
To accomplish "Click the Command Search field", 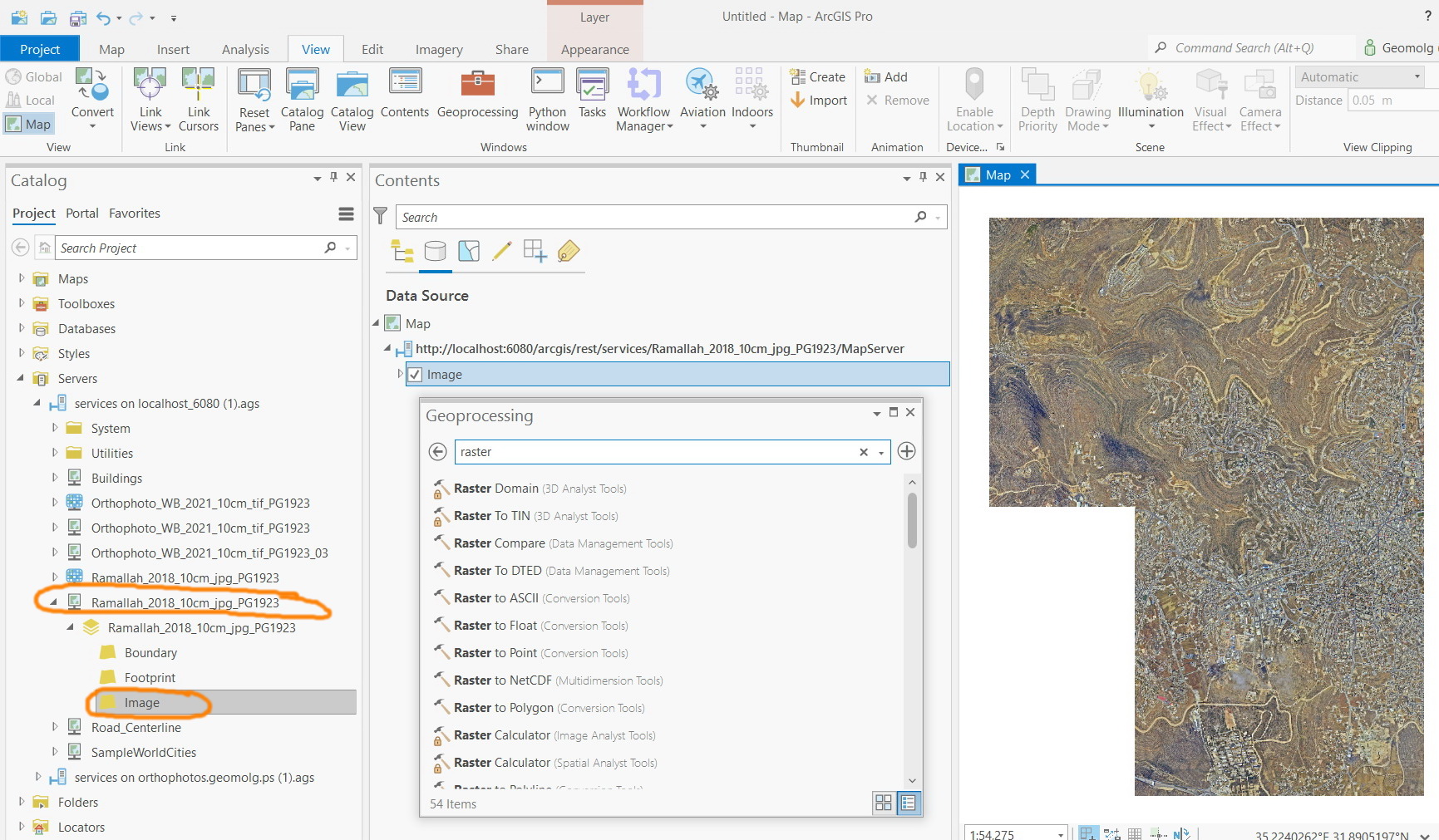I will click(x=1247, y=47).
